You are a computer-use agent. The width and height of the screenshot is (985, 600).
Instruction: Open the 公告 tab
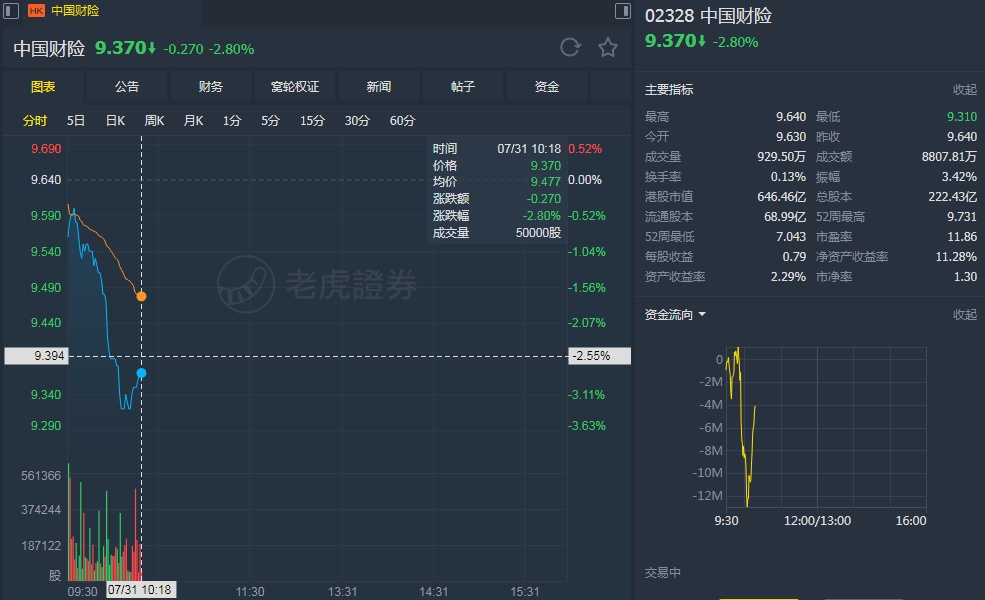point(127,87)
